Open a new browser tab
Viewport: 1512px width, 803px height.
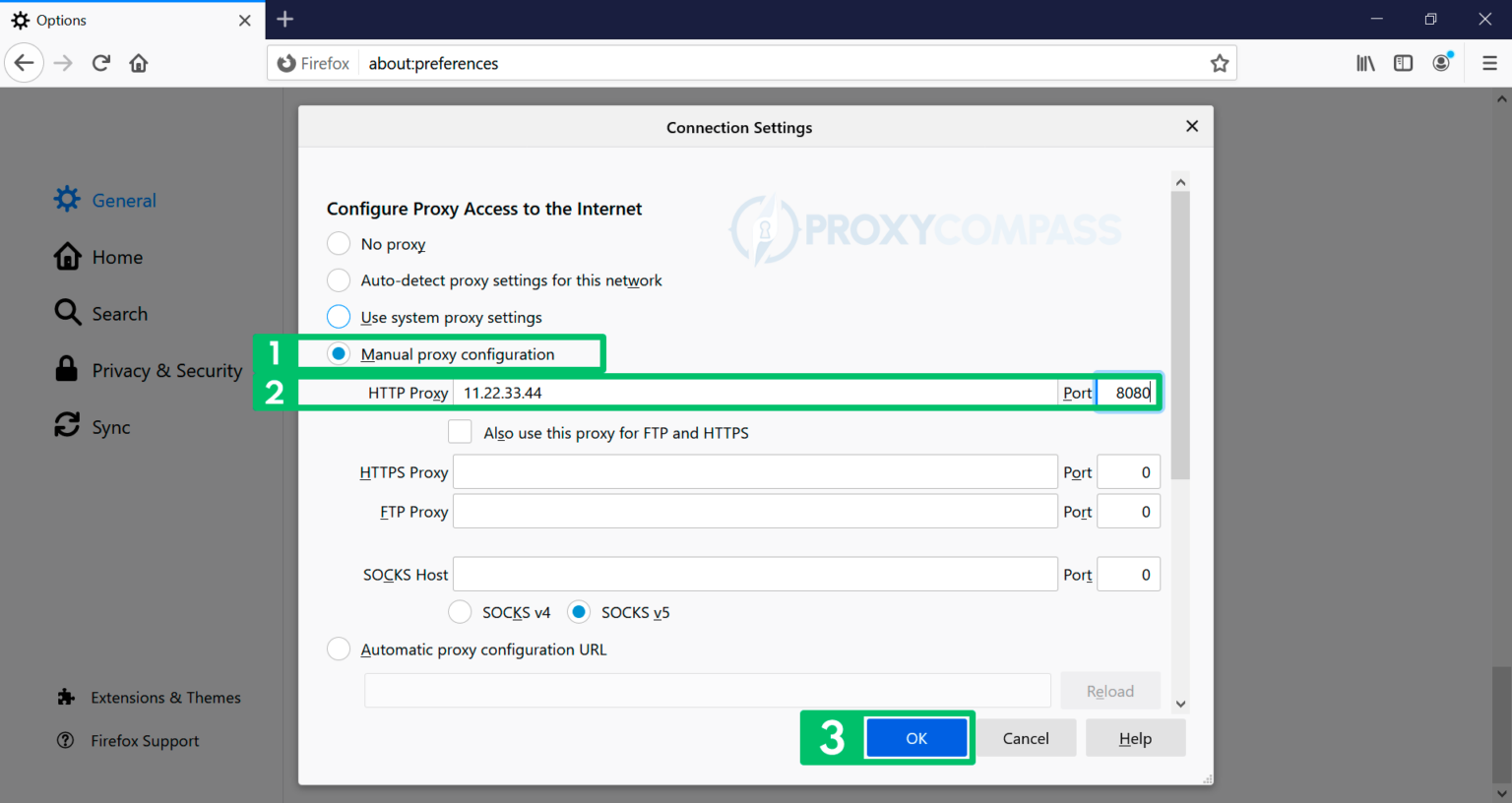click(284, 19)
